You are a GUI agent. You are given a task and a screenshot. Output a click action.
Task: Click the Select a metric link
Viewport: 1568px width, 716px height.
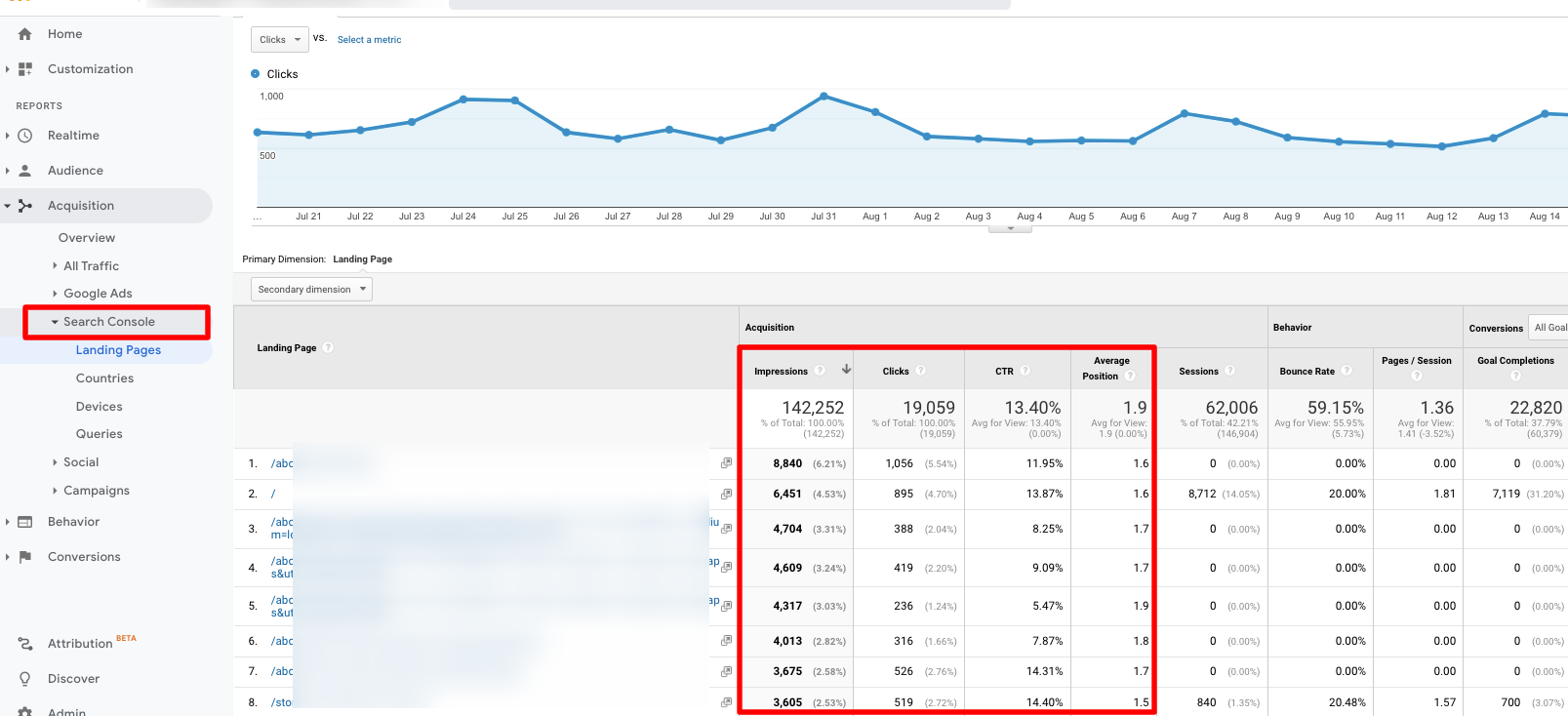[x=369, y=40]
